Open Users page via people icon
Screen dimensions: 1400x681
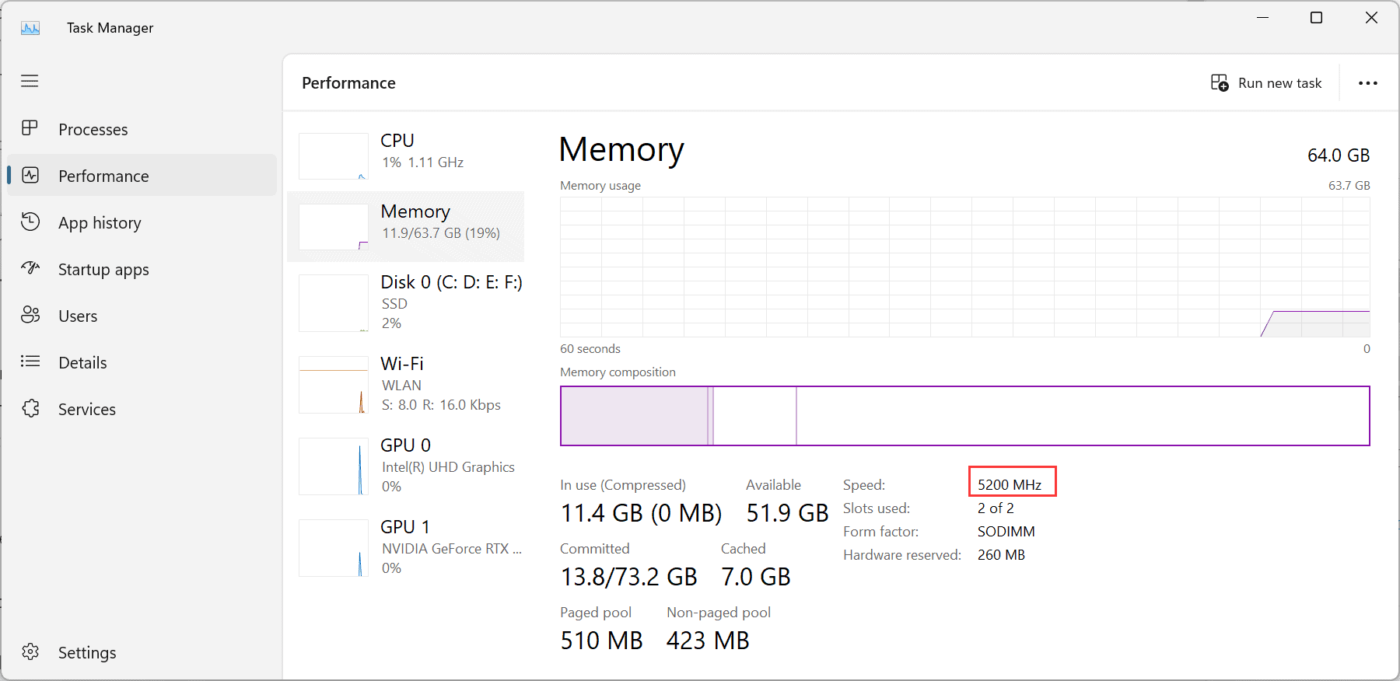(x=30, y=316)
